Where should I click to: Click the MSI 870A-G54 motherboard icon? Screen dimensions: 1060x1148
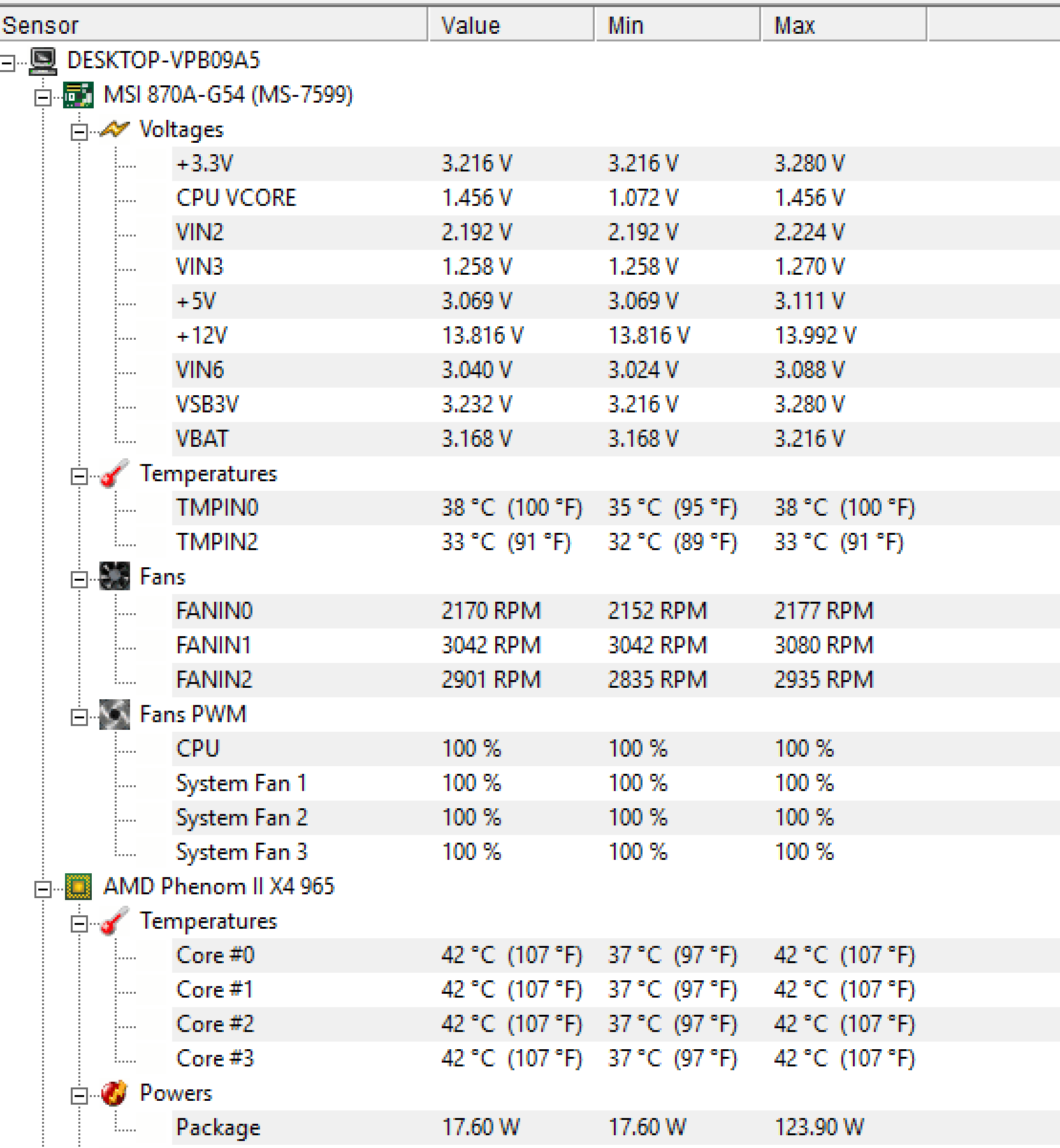[78, 96]
